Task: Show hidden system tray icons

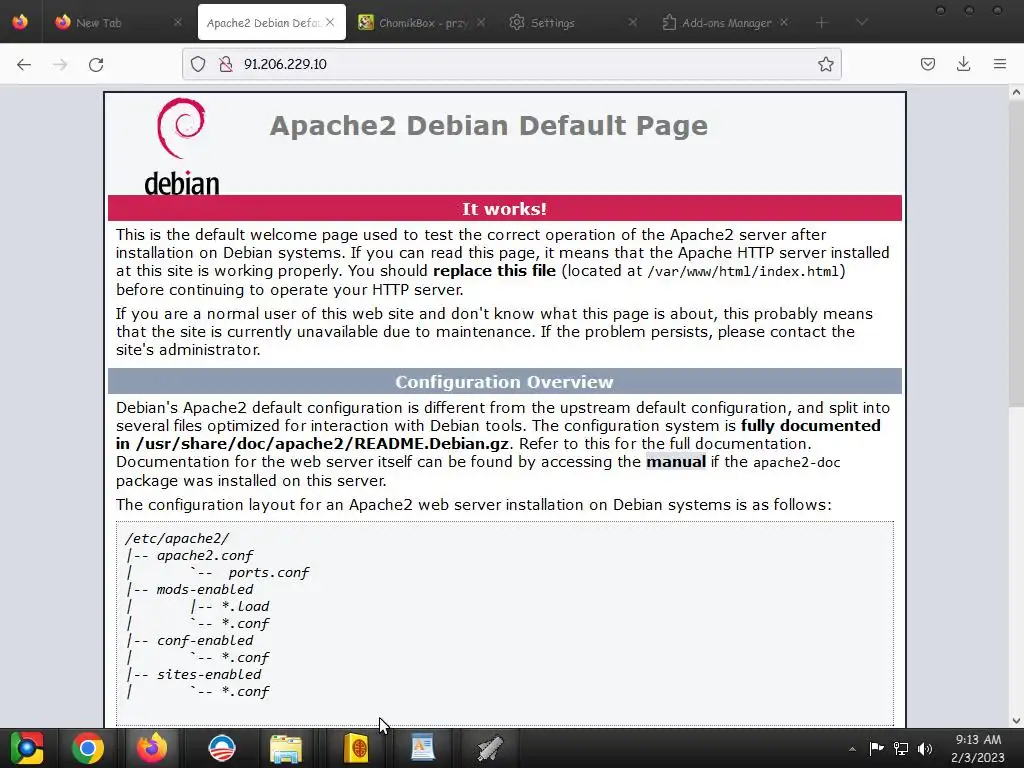Action: (x=852, y=749)
